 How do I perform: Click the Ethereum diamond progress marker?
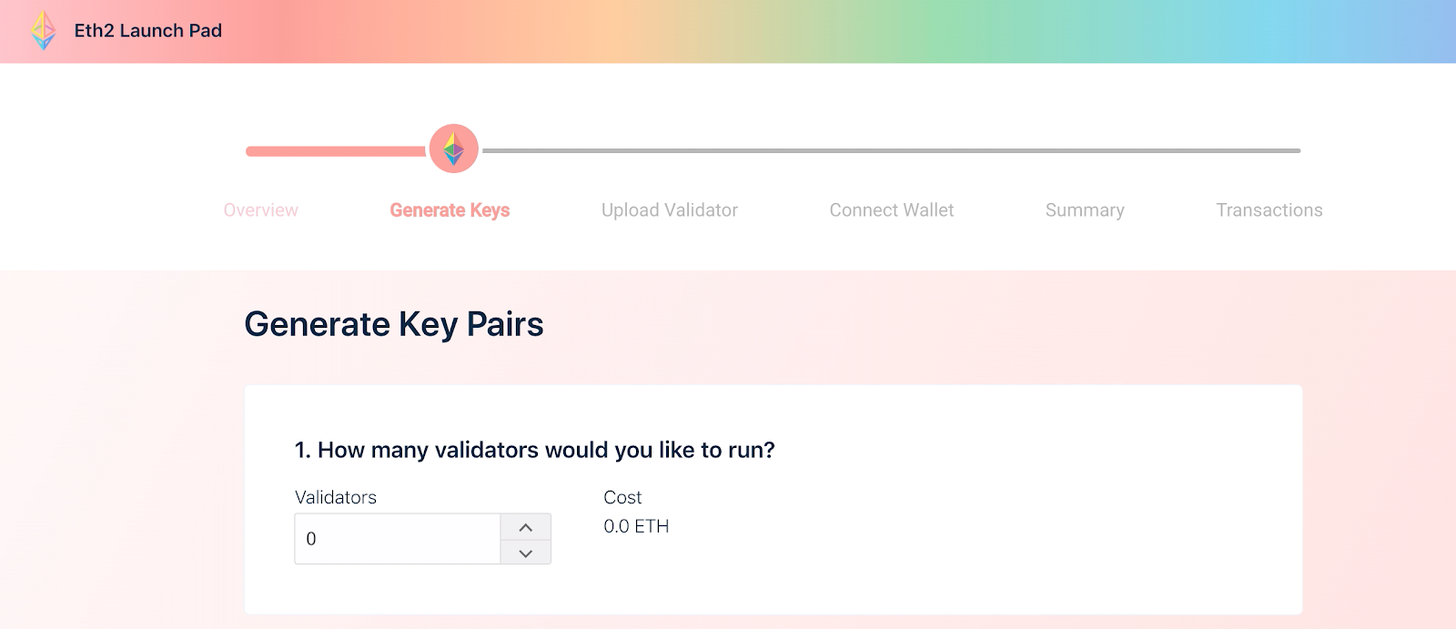[x=453, y=149]
